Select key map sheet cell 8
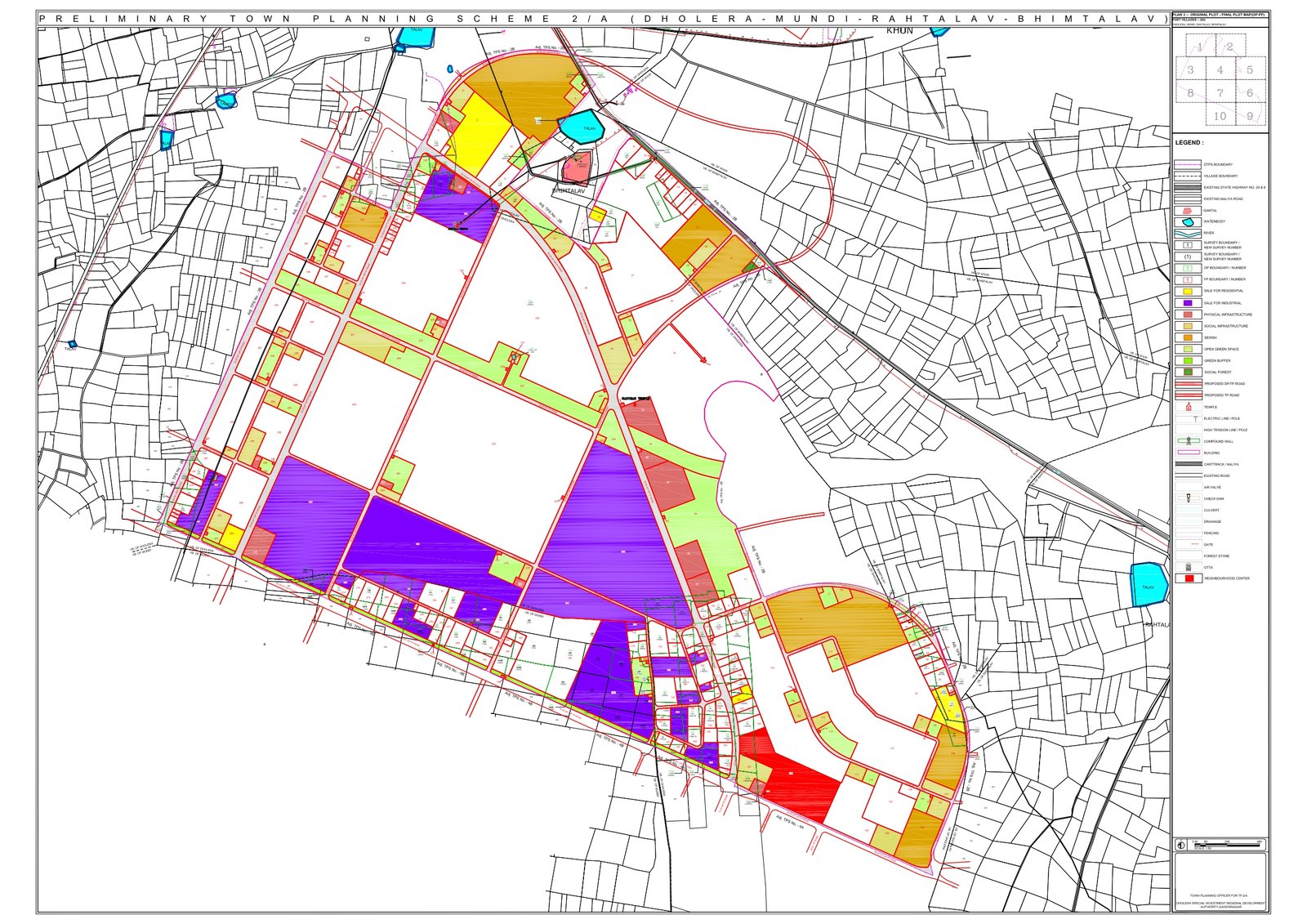The width and height of the screenshot is (1307, 924). click(x=1191, y=92)
